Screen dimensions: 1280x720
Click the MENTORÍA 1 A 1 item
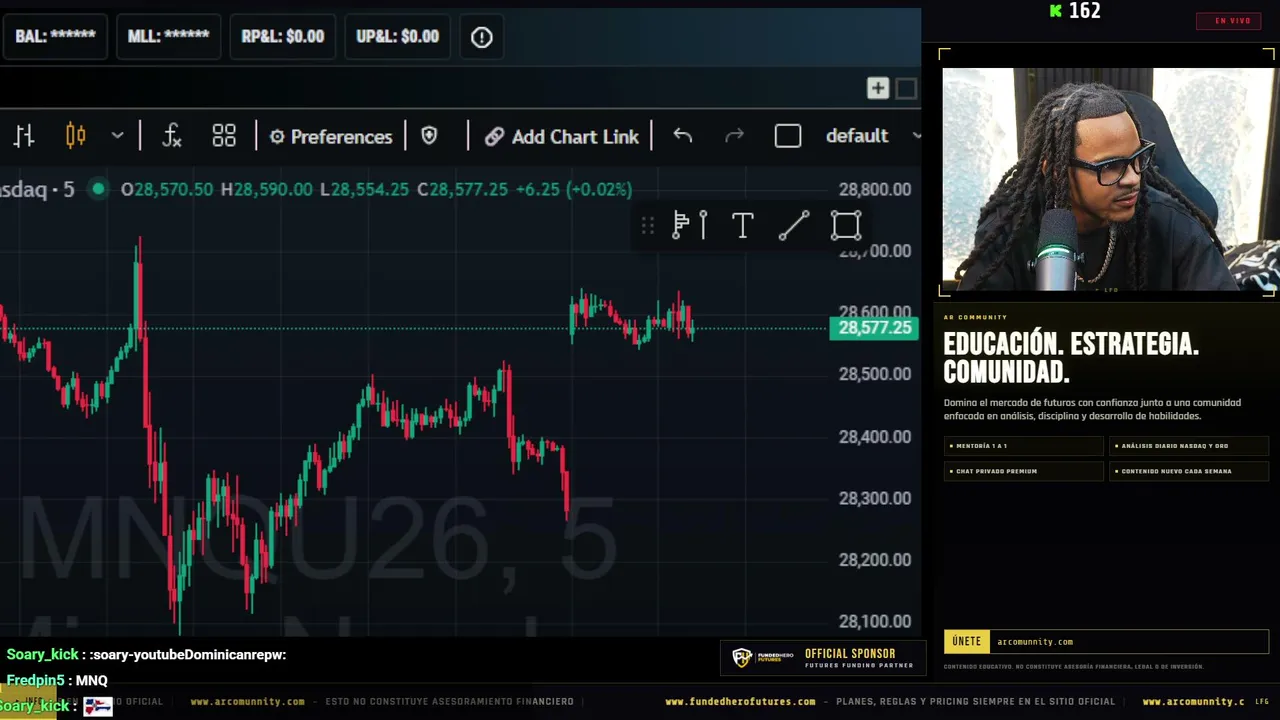click(1023, 446)
